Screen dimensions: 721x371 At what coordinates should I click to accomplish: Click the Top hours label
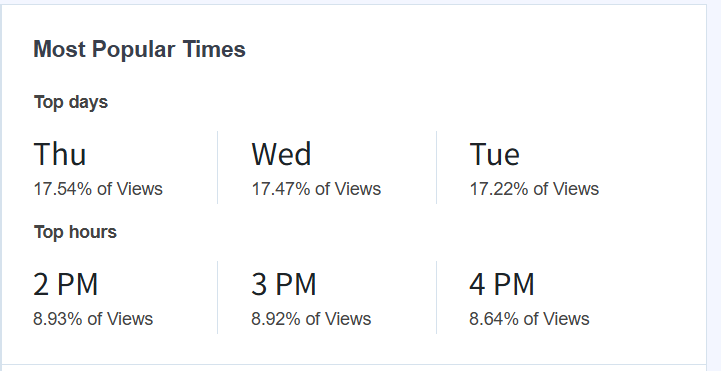coord(75,232)
